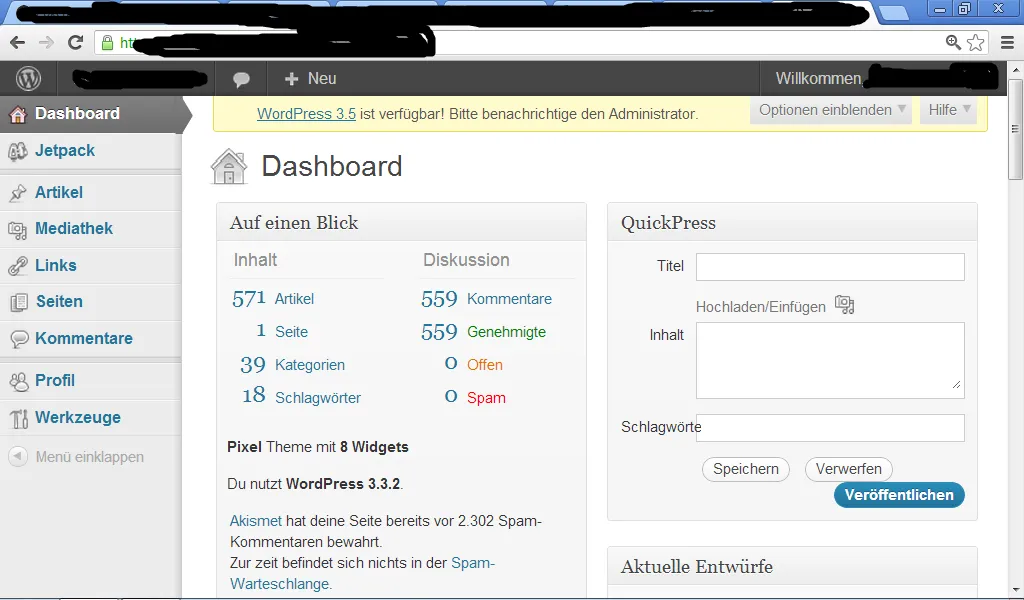Open the Werkzeuge menu item
Image resolution: width=1024 pixels, height=600 pixels.
(91, 418)
